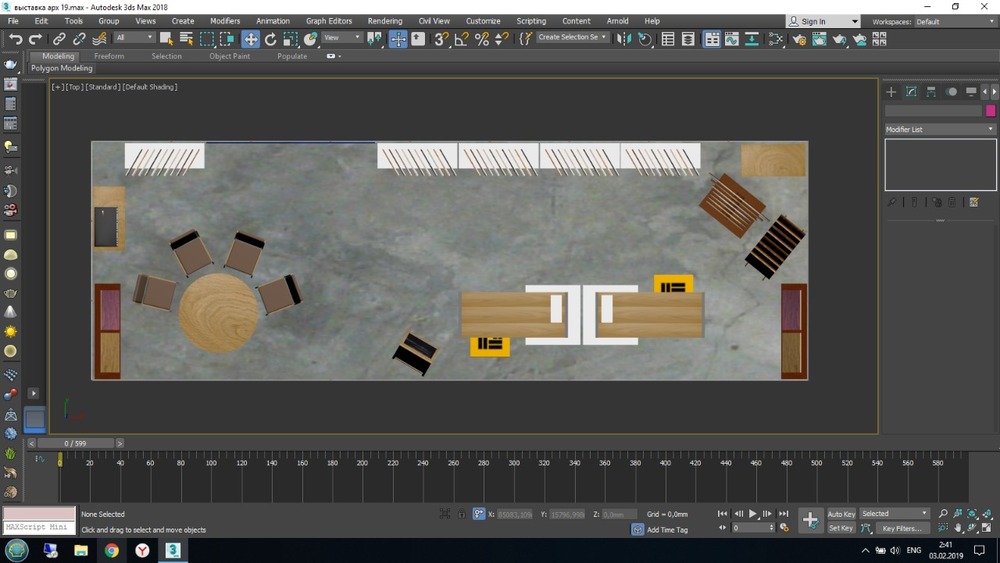Click the Mirror tool icon

pyautogui.click(x=624, y=39)
